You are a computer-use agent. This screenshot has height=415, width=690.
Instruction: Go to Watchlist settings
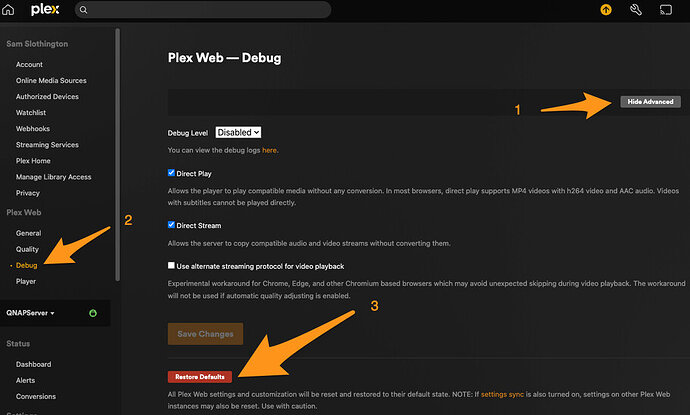31,113
